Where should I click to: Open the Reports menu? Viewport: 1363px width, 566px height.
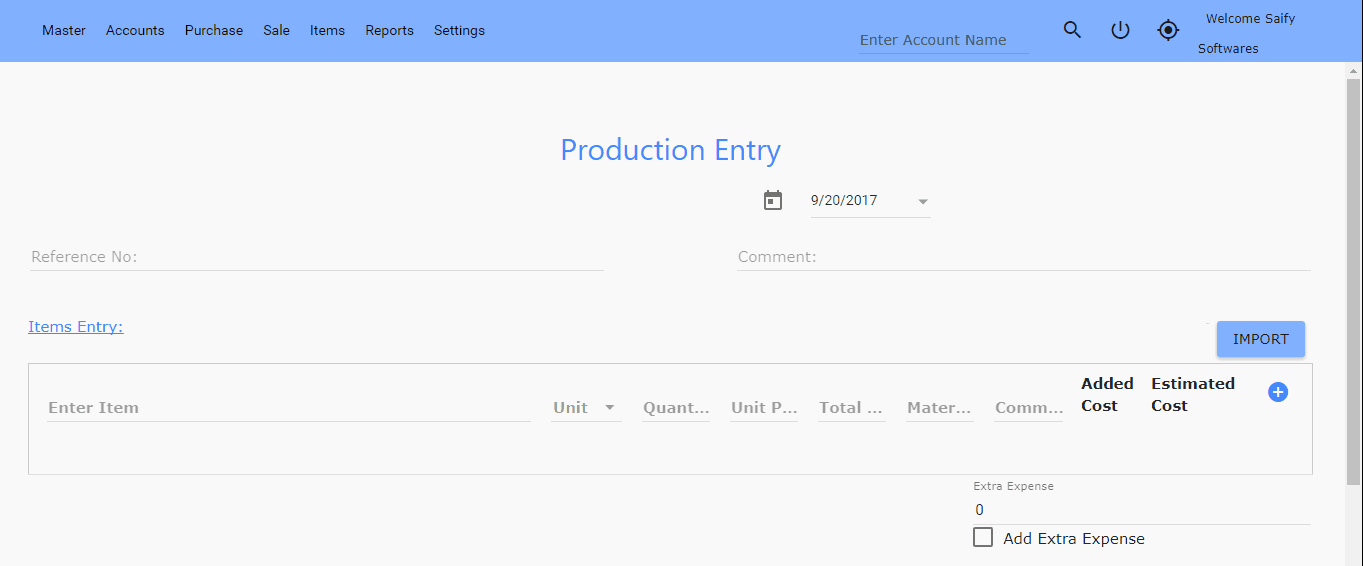389,30
